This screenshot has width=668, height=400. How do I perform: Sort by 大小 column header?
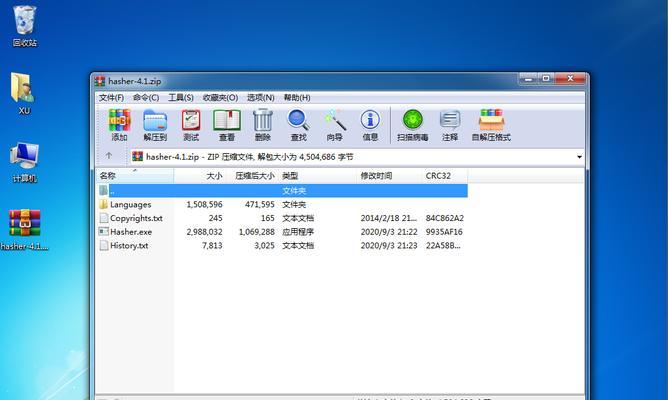tap(200, 176)
